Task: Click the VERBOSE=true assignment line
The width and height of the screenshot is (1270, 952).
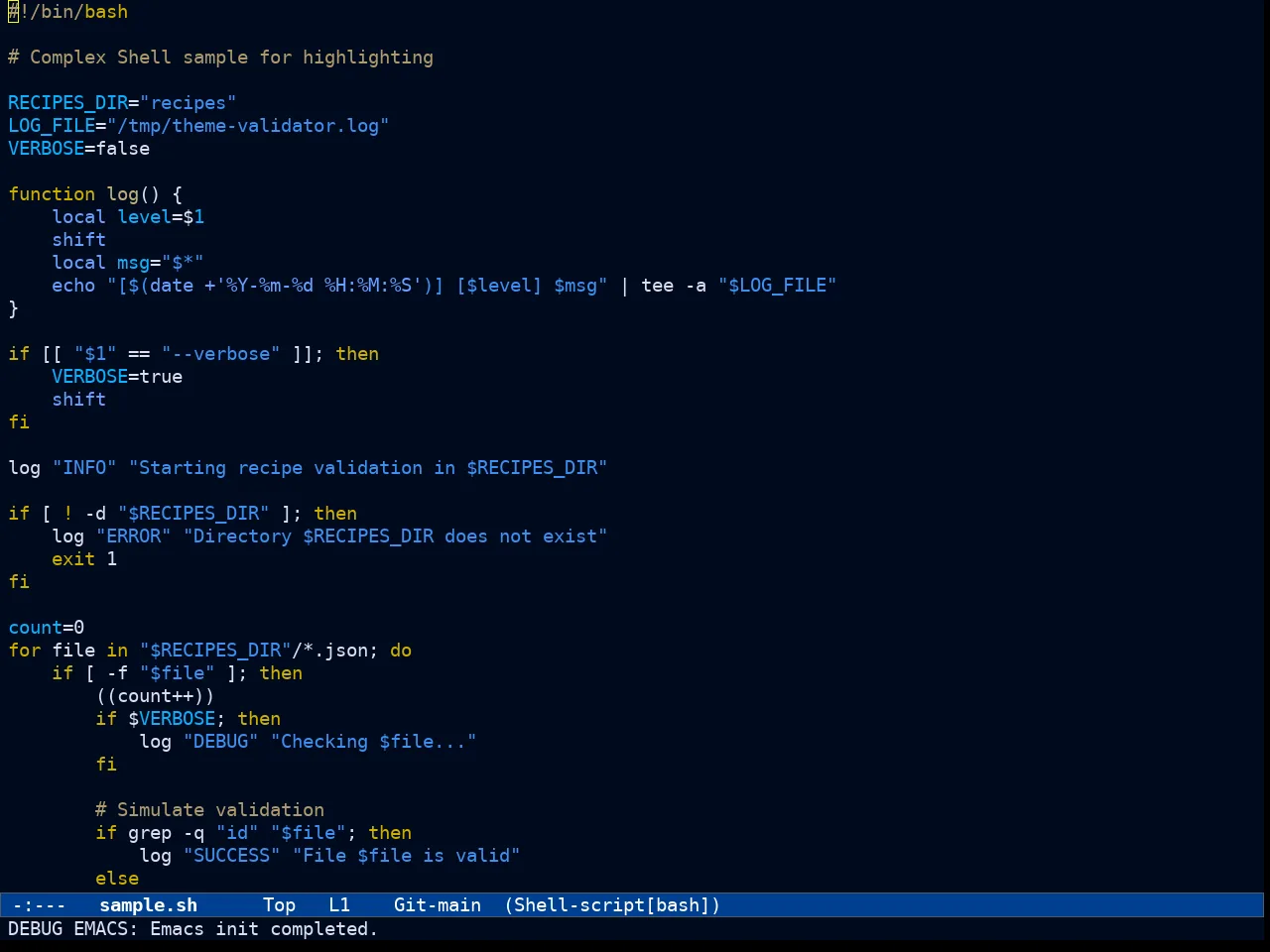Action: tap(117, 377)
